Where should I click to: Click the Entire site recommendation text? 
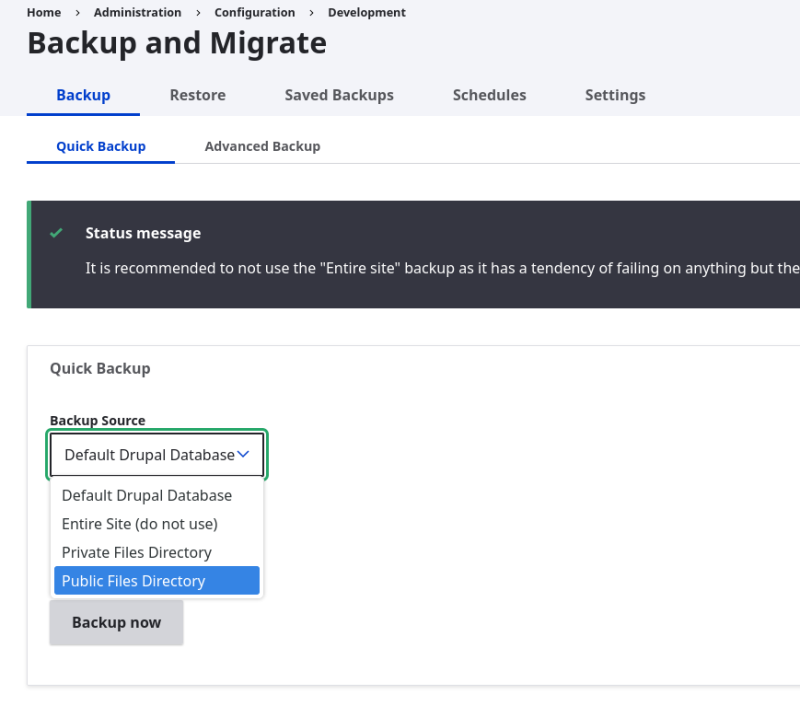442,268
